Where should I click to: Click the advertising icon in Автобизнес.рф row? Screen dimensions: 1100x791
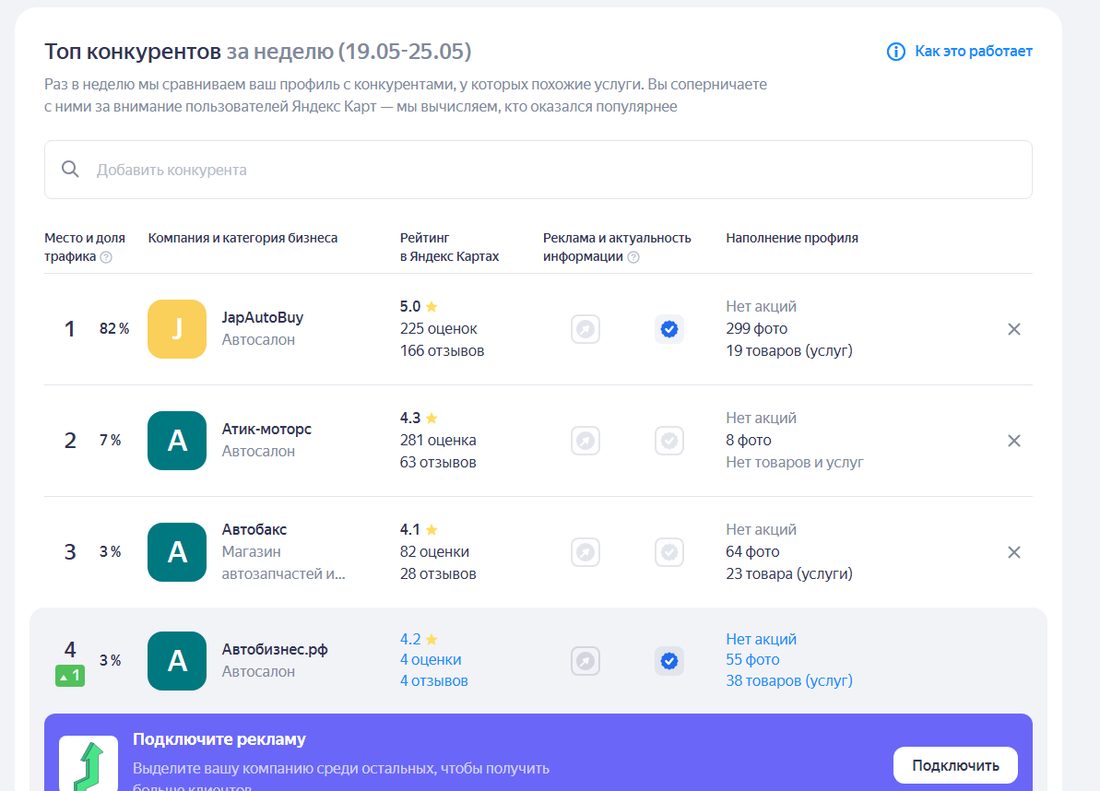(x=585, y=661)
